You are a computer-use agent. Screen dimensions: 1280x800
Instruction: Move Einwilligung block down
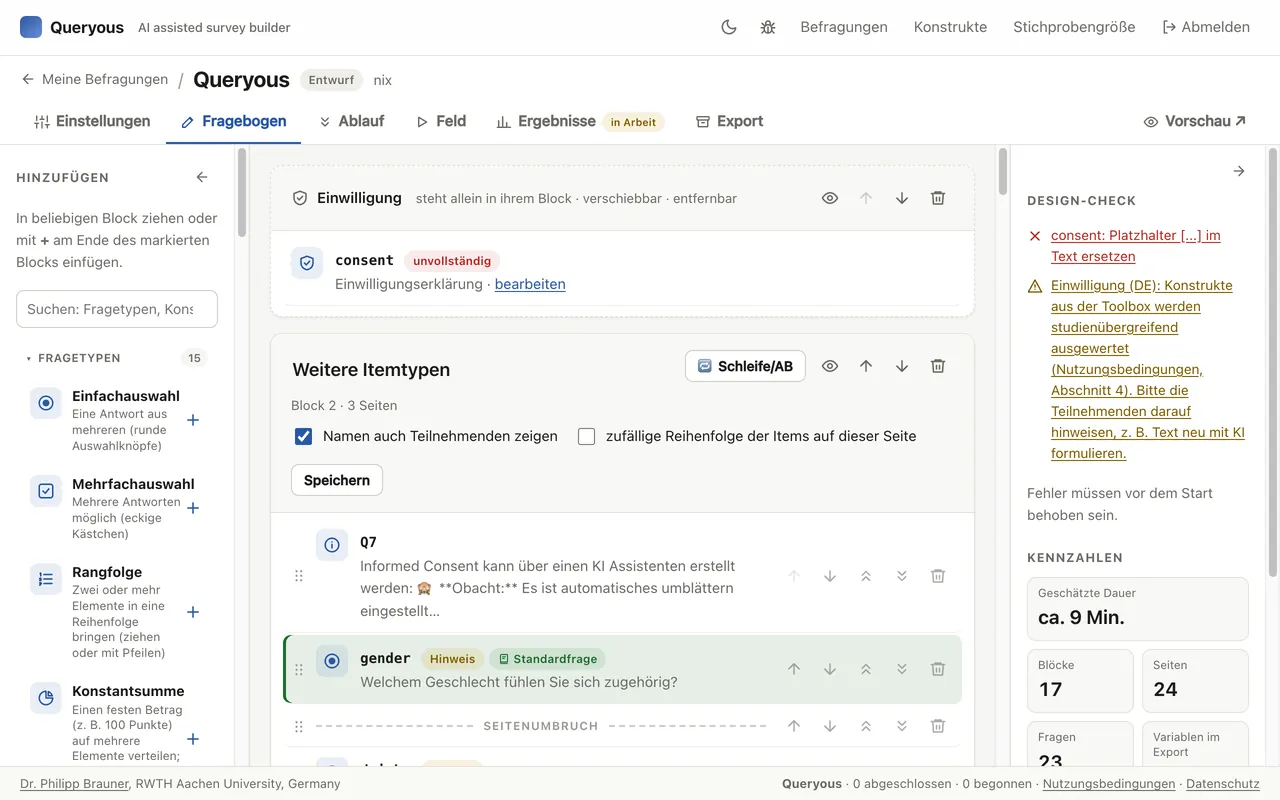[902, 198]
